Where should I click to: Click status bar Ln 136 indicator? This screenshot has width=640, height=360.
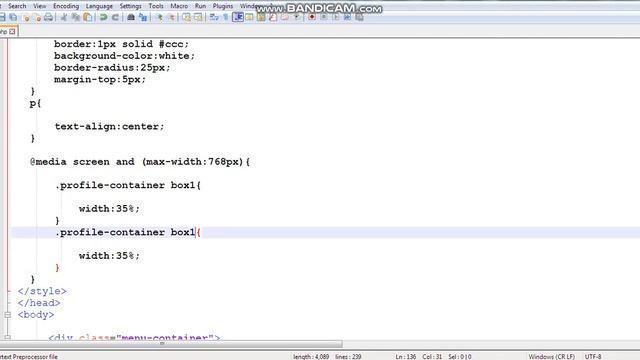(x=406, y=357)
